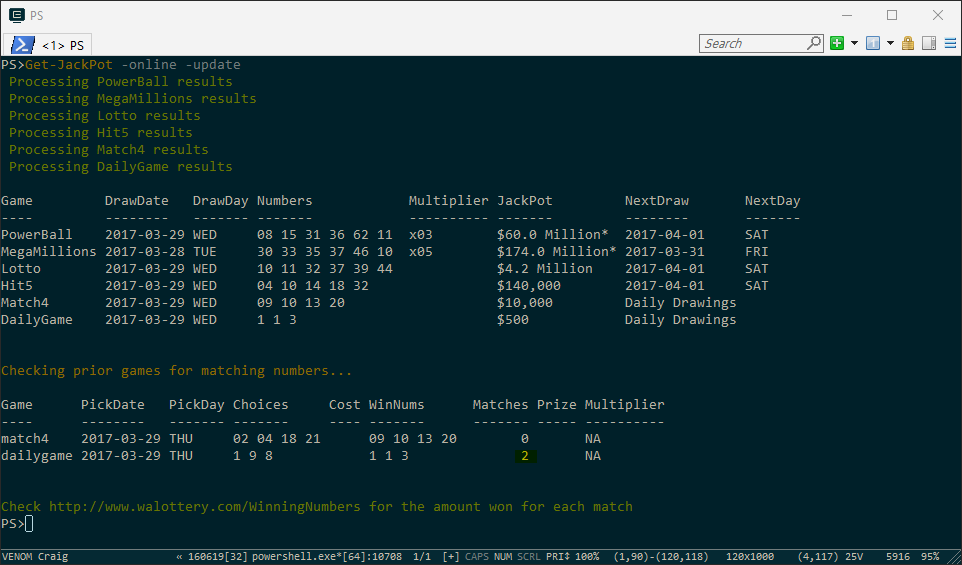Click the $60.0 Million* jackpot value
The image size is (962, 565).
pos(553,234)
